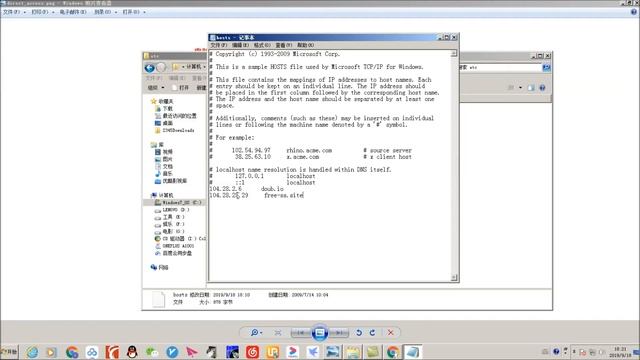Open the orange UC taskbar icon
This screenshot has width=640, height=360.
(x=272, y=352)
